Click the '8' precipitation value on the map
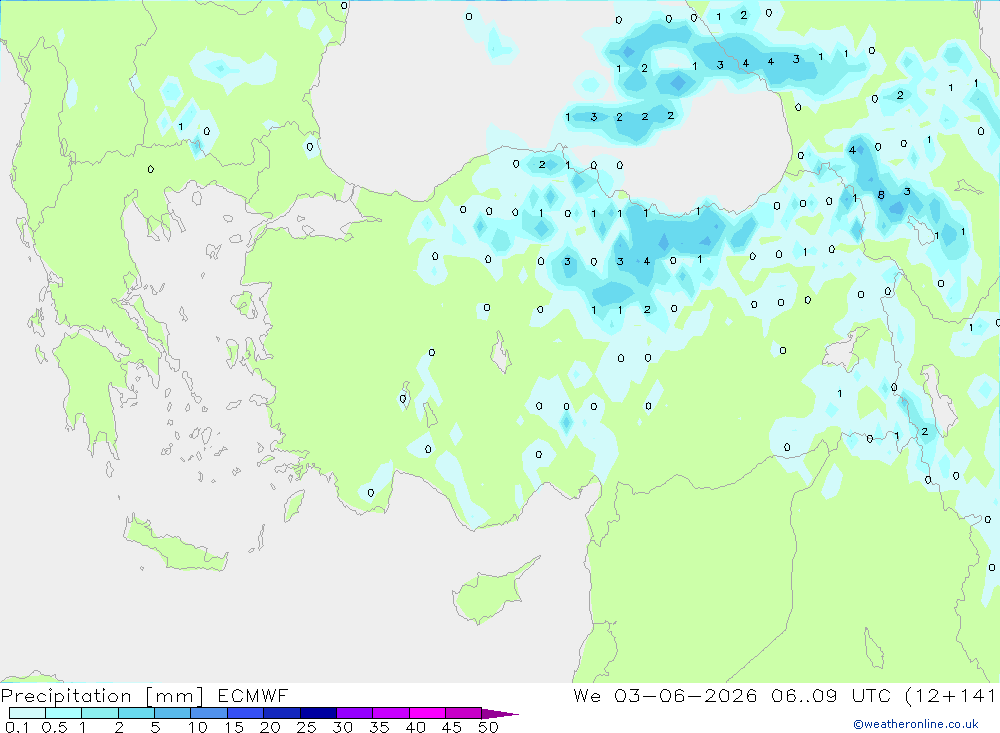This screenshot has height=733, width=1000. pos(881,195)
